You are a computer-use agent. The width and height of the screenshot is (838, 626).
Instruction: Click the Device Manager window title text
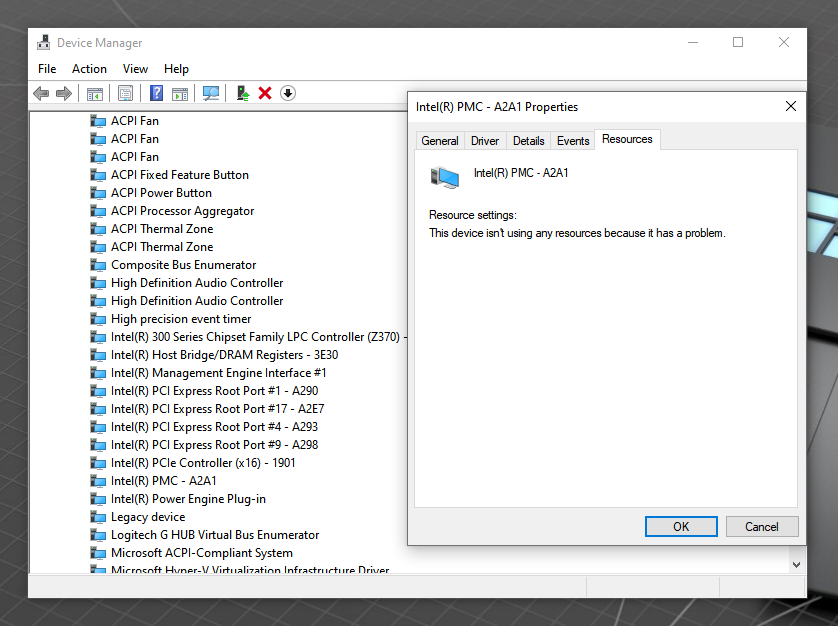coord(99,43)
